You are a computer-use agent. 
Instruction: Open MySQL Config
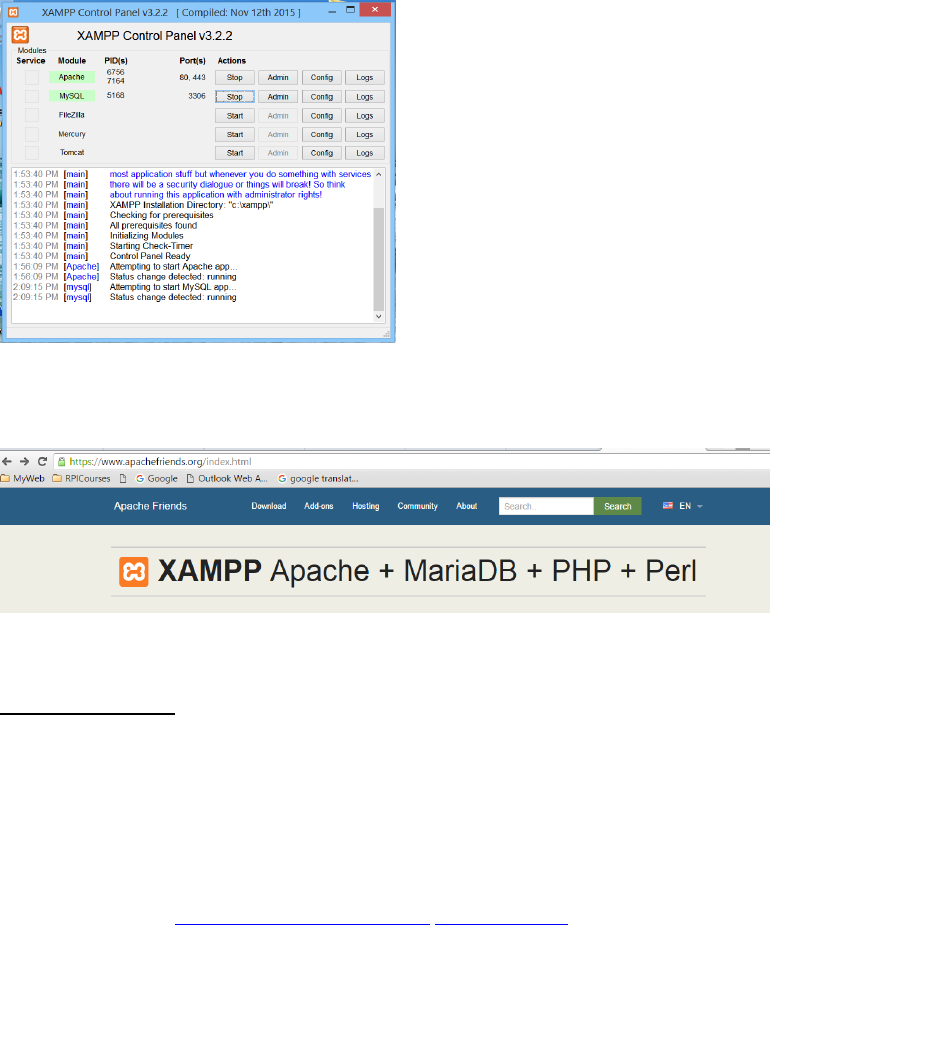pyautogui.click(x=322, y=97)
